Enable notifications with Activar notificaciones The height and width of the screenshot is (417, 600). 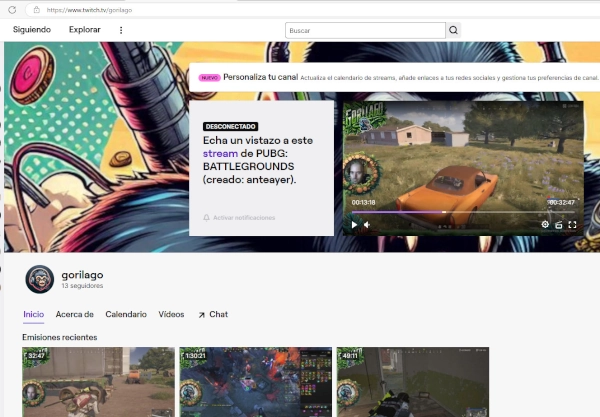tap(239, 217)
